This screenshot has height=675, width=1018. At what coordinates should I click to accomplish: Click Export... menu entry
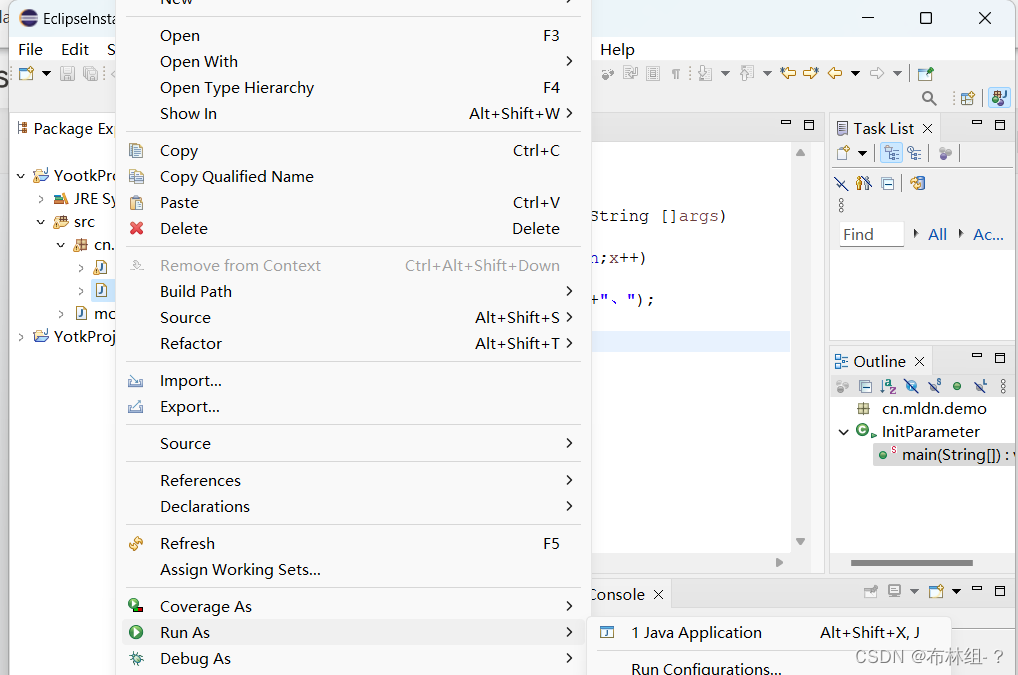click(351, 406)
